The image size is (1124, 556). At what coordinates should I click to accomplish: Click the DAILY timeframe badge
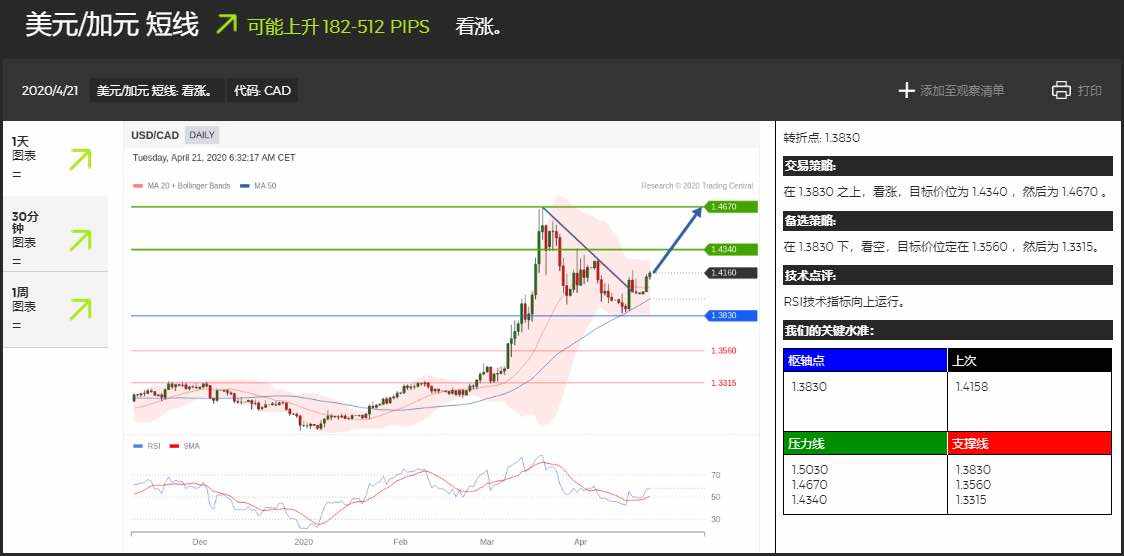coord(202,135)
